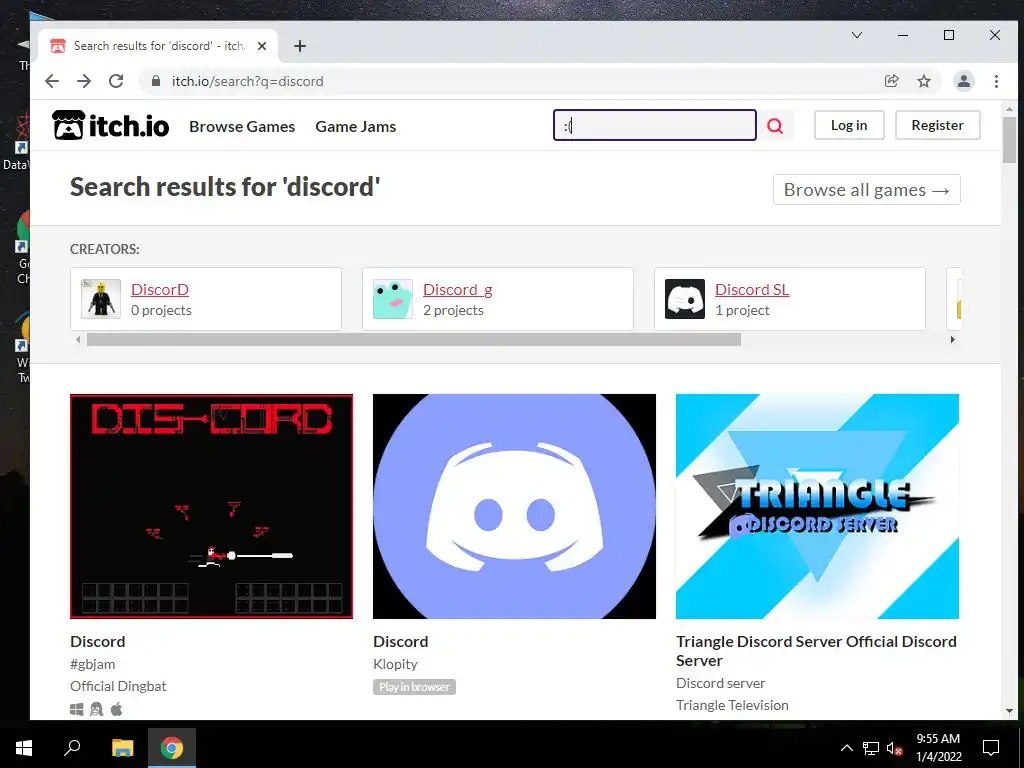Open the Discord_g creator link

[x=458, y=289]
